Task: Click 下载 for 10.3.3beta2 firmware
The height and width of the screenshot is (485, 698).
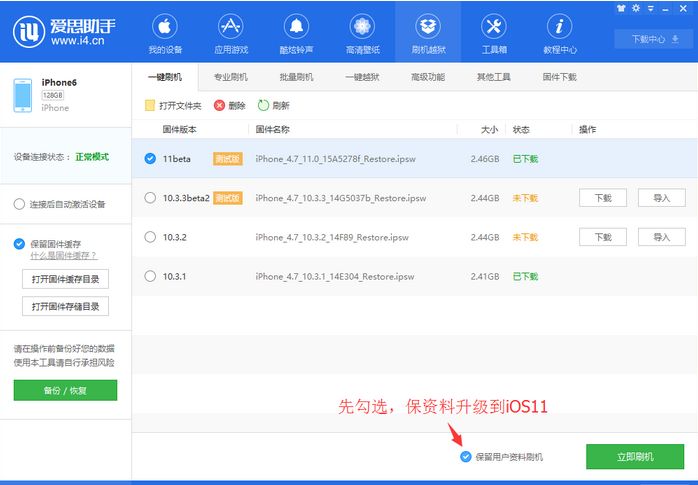Action: 603,198
